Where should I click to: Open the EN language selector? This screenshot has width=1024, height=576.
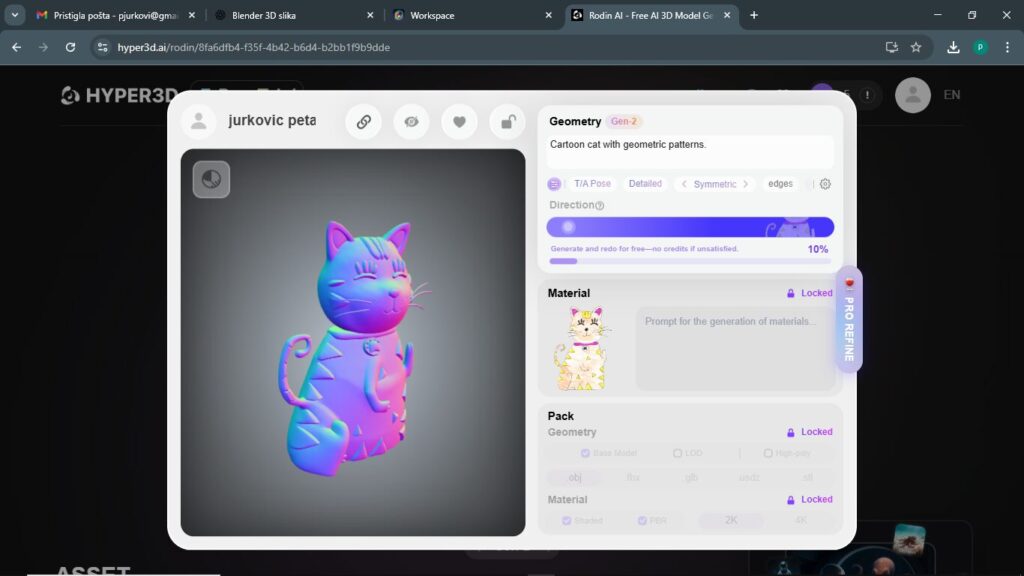[951, 95]
